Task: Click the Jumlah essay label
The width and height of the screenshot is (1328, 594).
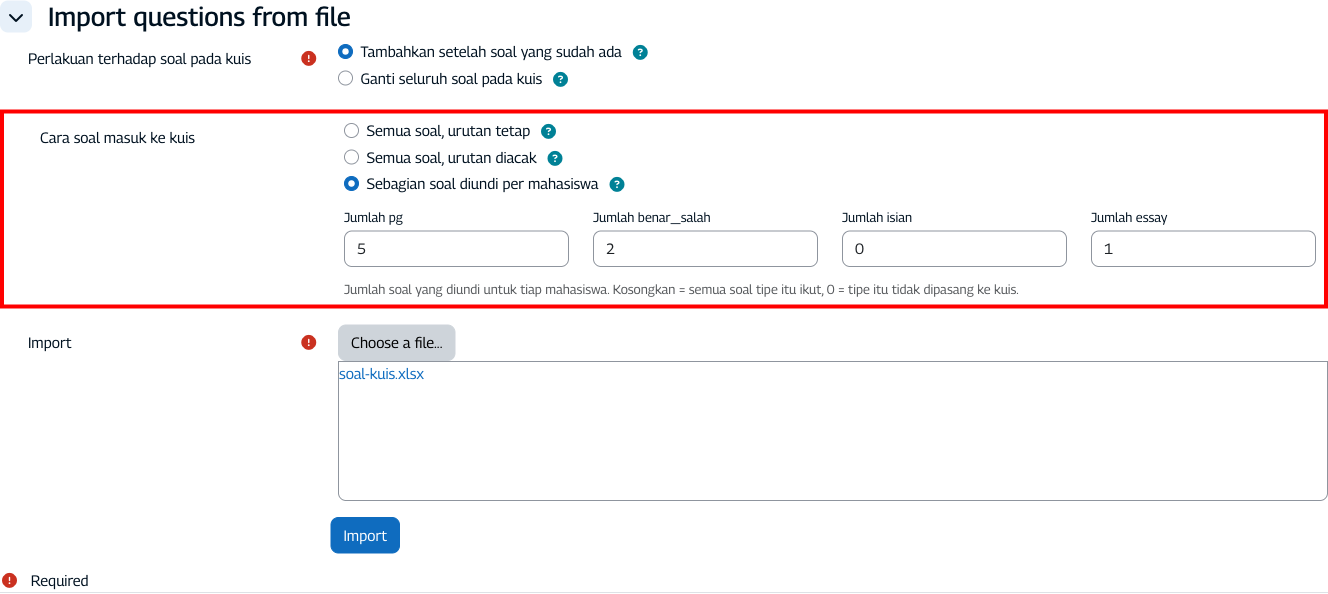Action: [1129, 217]
